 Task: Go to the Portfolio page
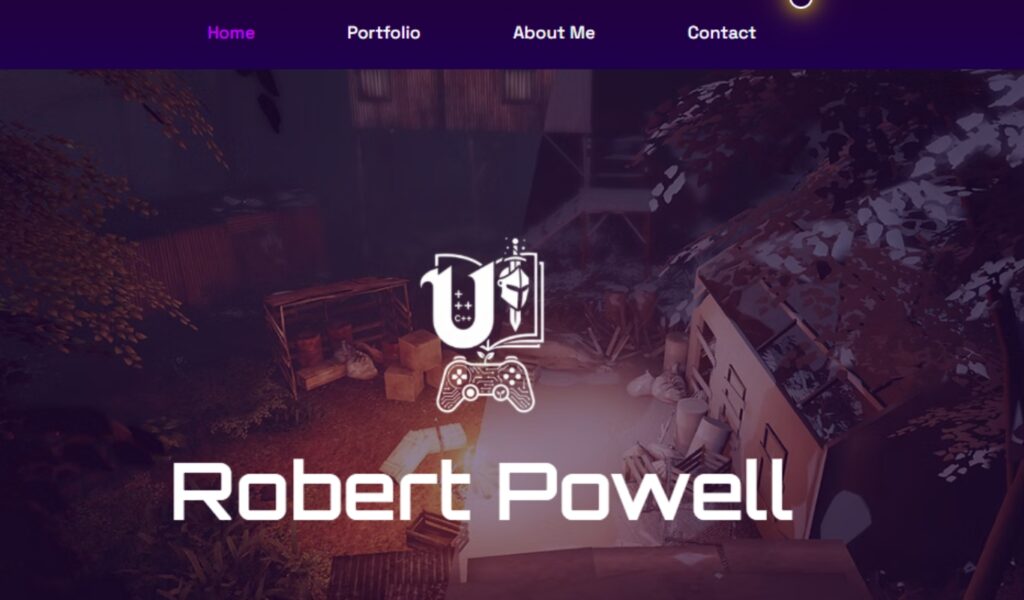[x=383, y=33]
